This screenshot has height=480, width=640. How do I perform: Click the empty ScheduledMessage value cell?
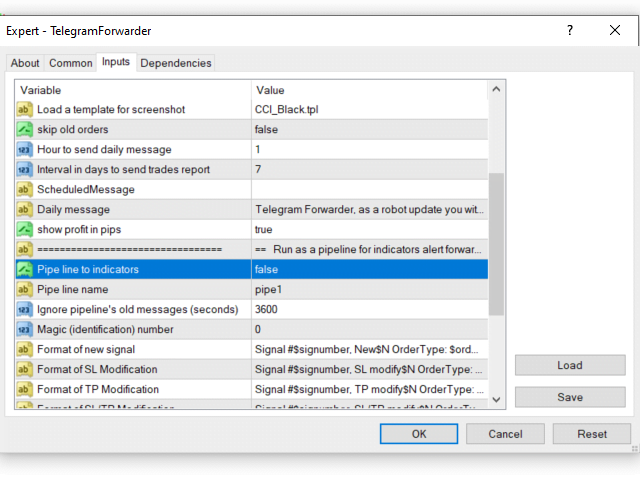click(x=370, y=189)
